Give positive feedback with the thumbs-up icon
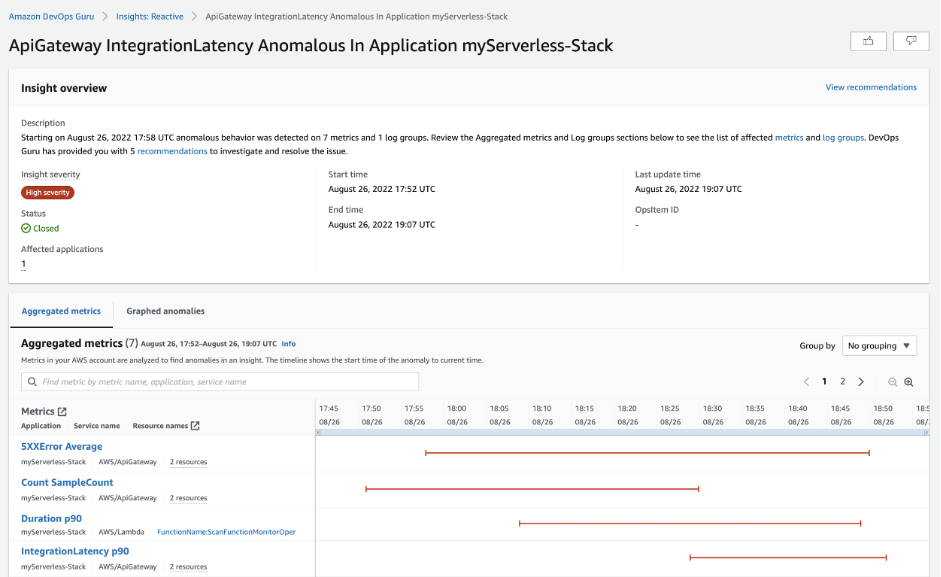This screenshot has width=941, height=577. 867,41
